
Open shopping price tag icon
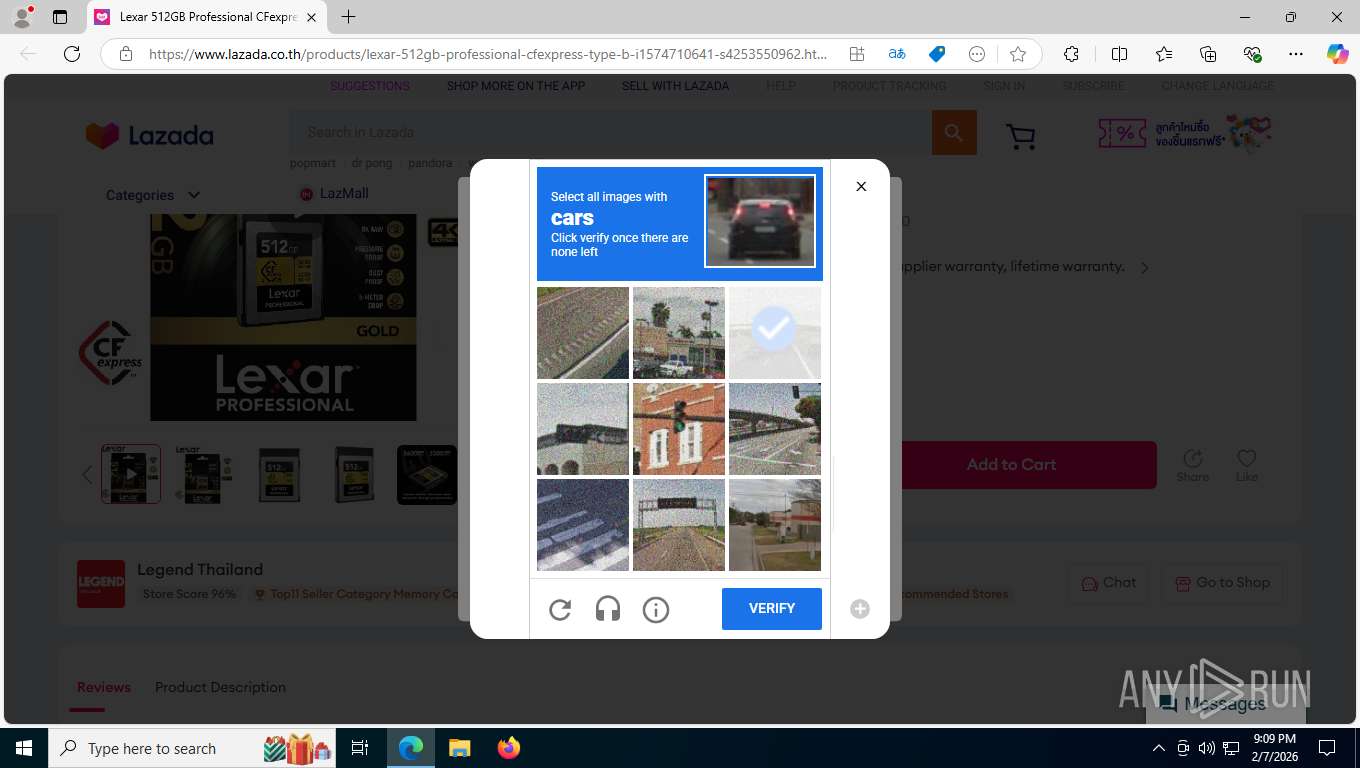(x=937, y=54)
